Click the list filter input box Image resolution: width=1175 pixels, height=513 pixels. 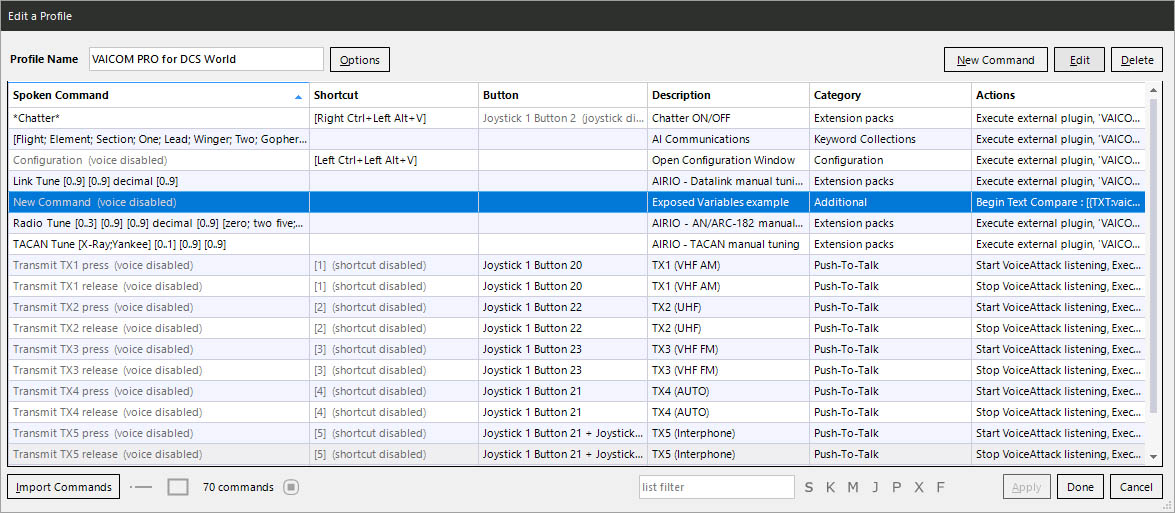[x=716, y=487]
